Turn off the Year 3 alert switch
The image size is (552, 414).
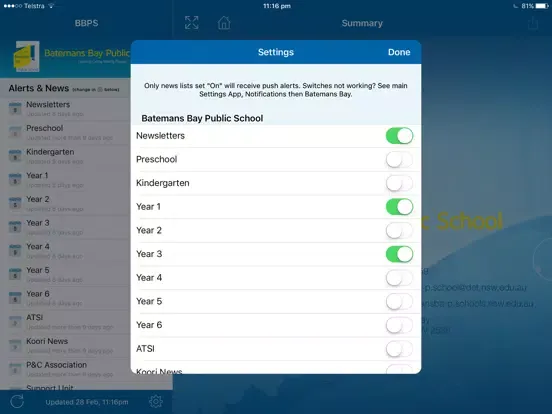[399, 254]
